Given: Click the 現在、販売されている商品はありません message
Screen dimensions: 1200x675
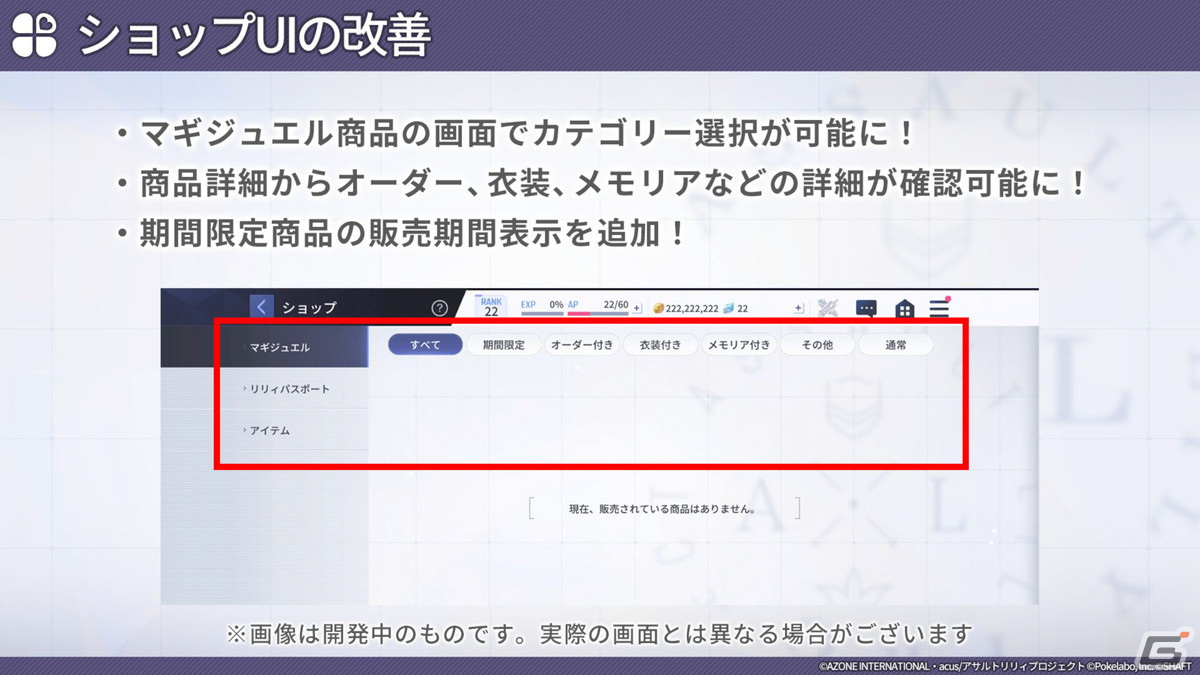Looking at the screenshot, I should [x=662, y=509].
